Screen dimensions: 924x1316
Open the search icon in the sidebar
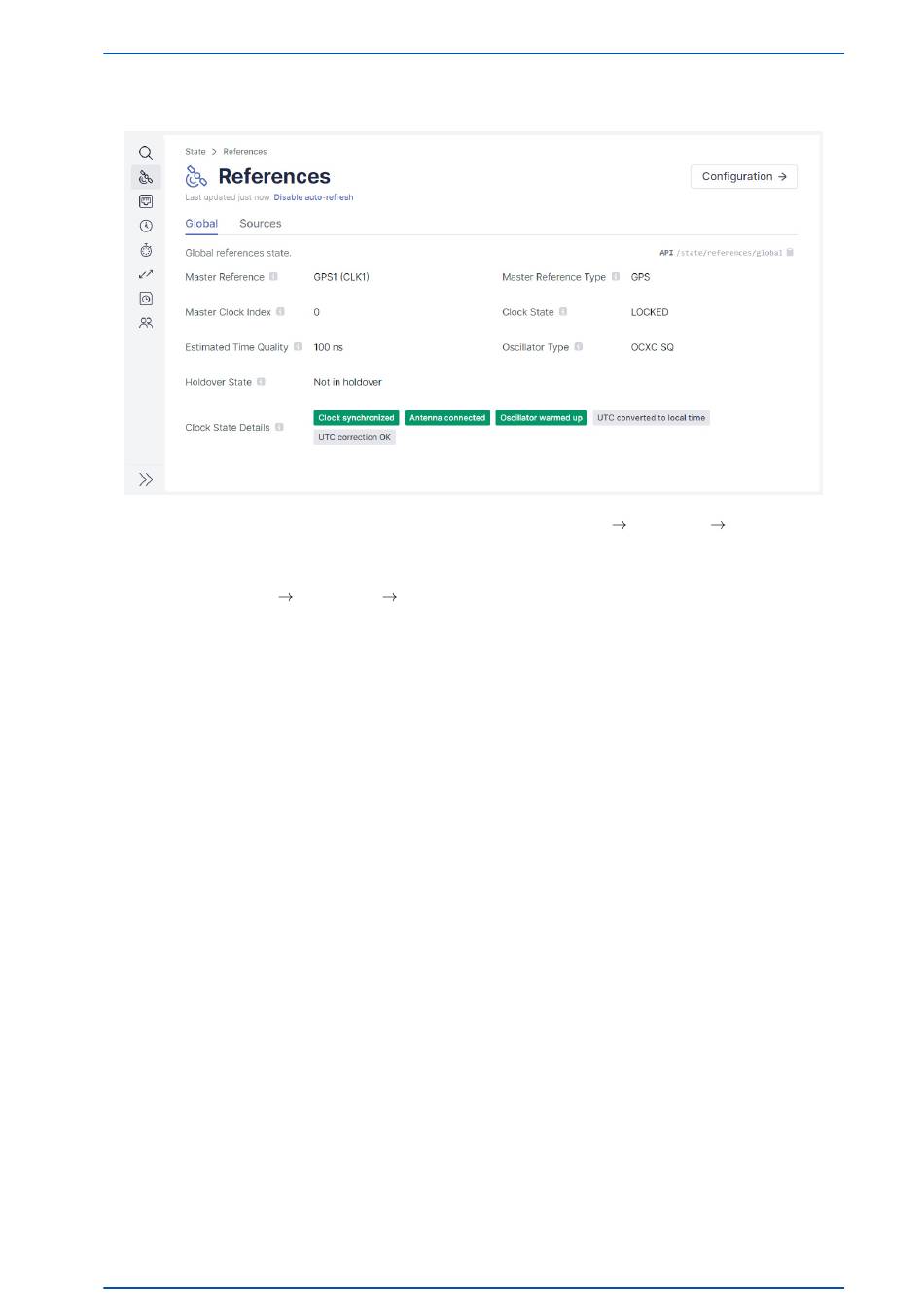click(146, 153)
